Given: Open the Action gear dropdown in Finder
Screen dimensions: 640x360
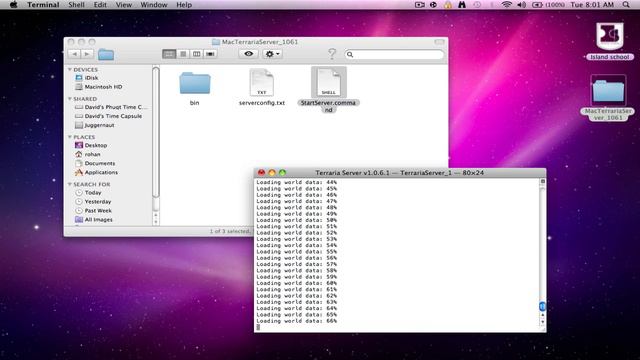Looking at the screenshot, I should click(272, 54).
